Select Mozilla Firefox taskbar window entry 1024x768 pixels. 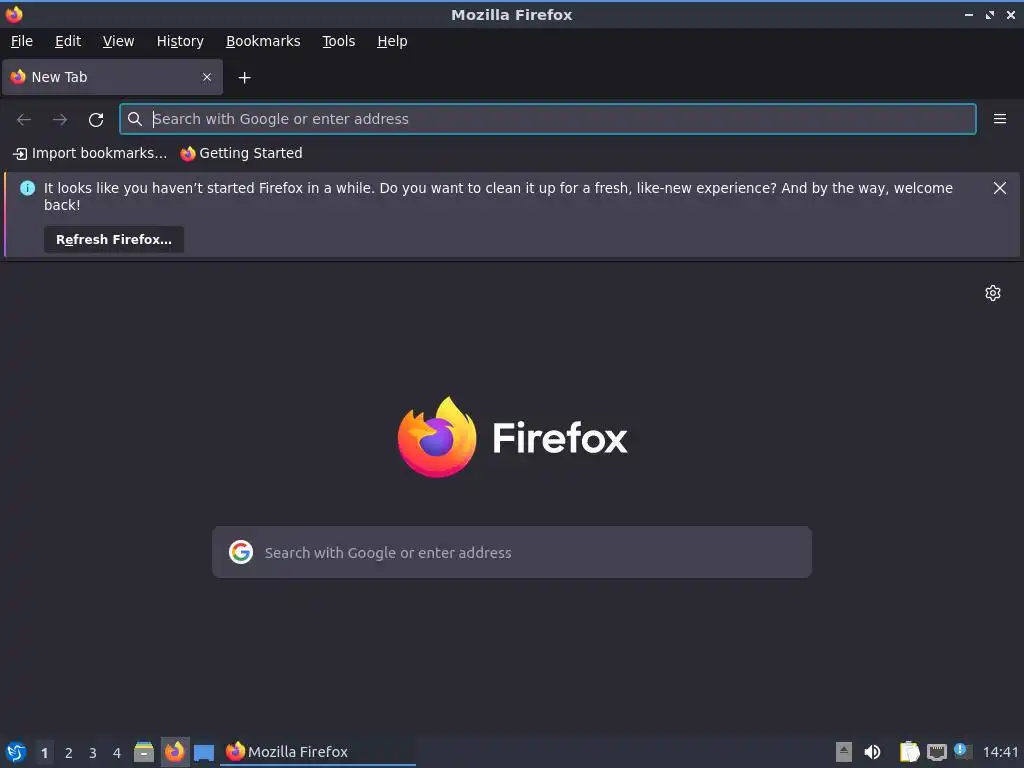(x=318, y=752)
